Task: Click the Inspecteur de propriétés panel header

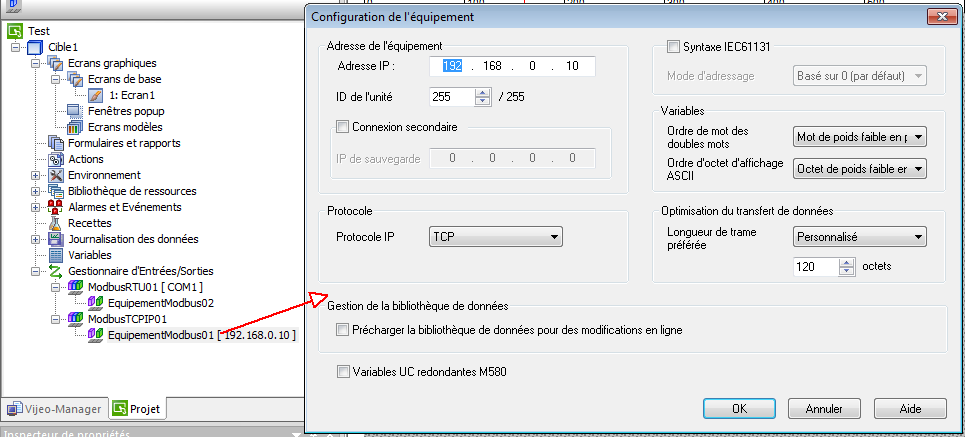Action: click(x=152, y=432)
